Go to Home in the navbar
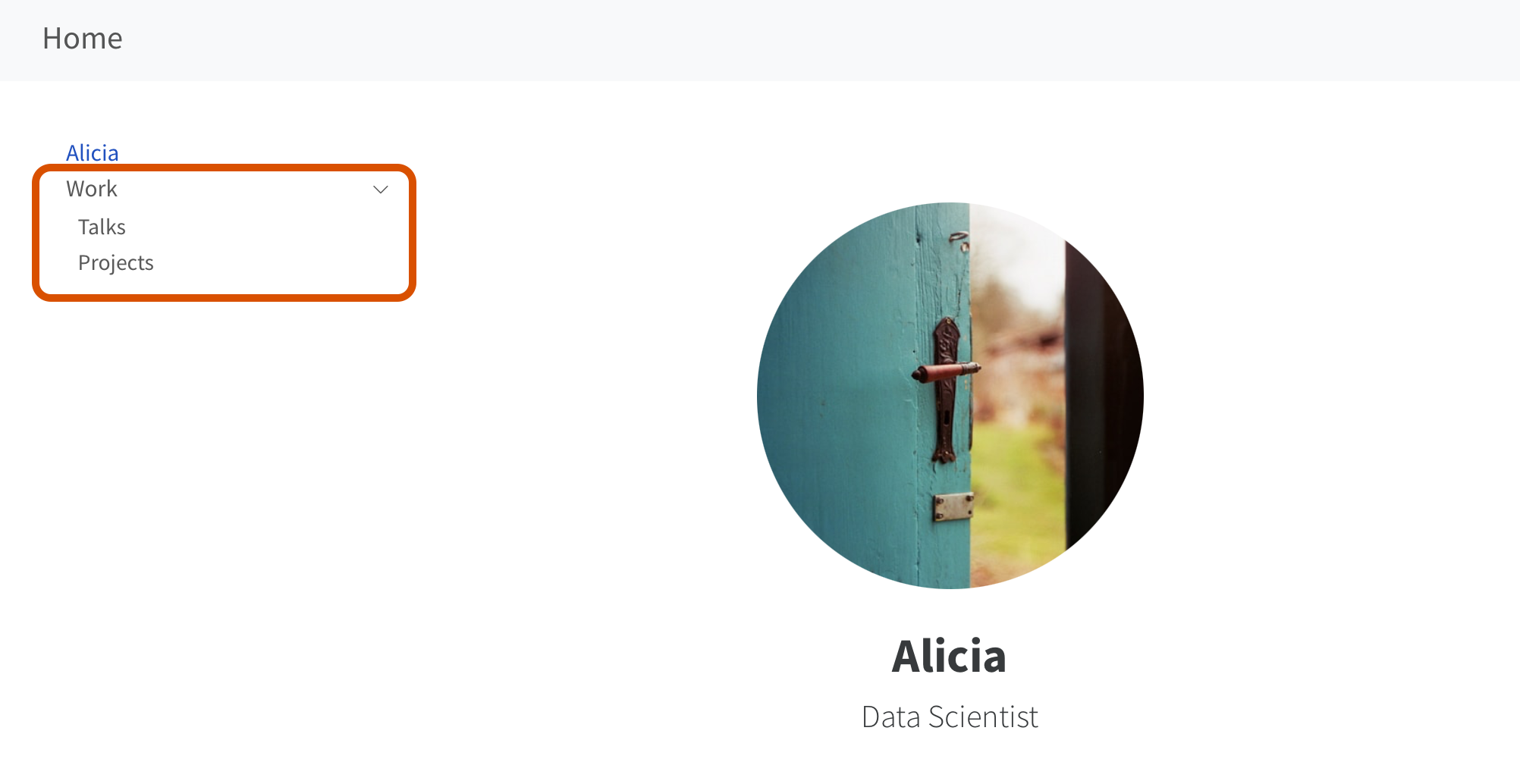The height and width of the screenshot is (784, 1520). [82, 39]
